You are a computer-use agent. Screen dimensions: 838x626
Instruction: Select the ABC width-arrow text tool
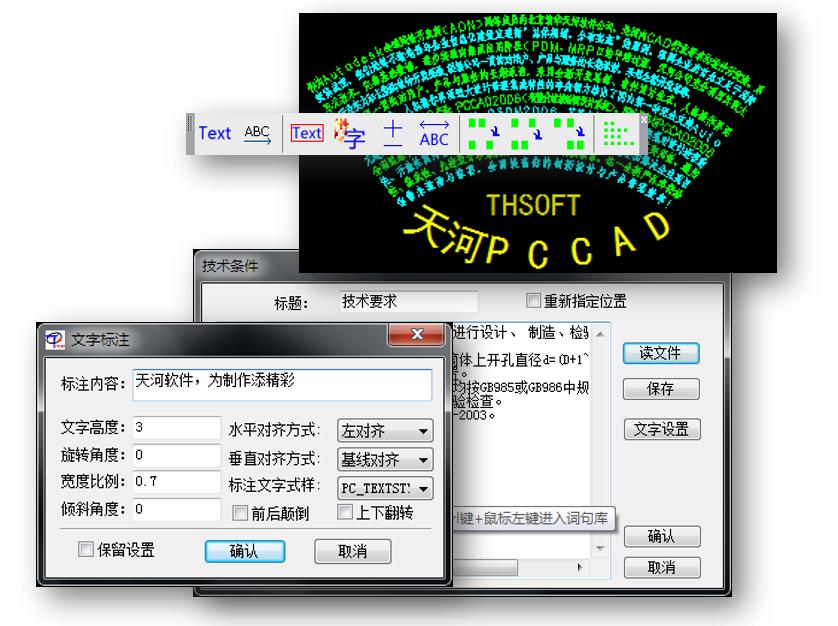point(434,133)
